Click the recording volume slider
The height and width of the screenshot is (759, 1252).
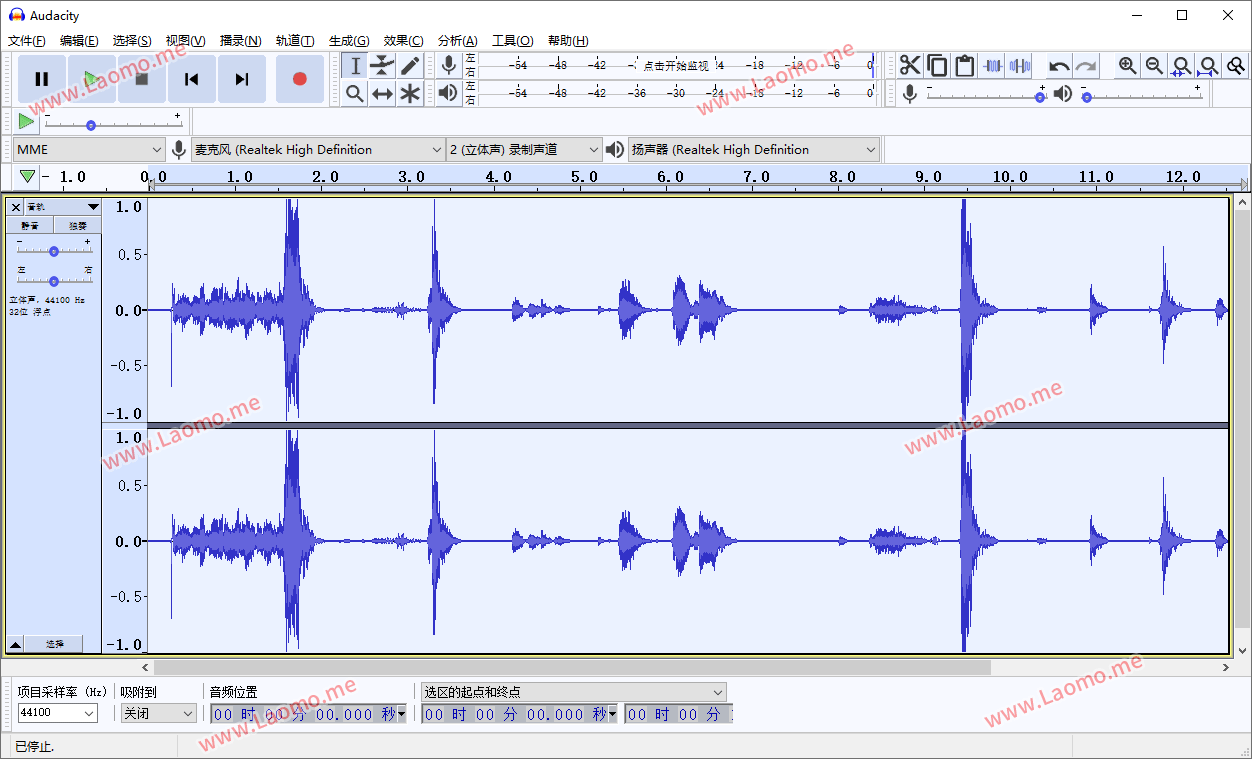[985, 94]
